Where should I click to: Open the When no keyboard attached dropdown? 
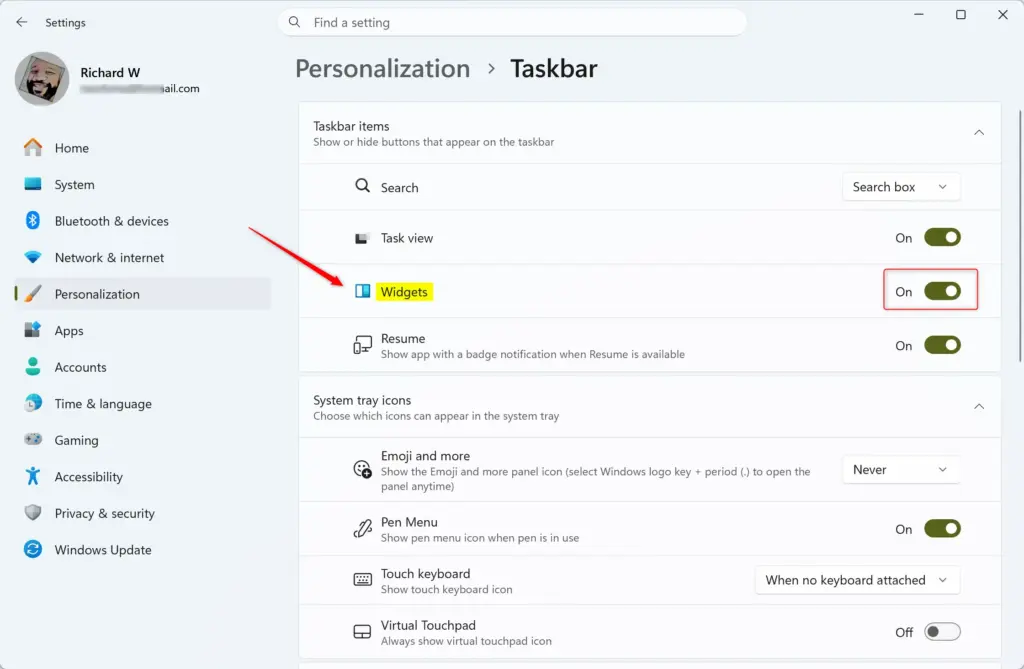pyautogui.click(x=857, y=580)
